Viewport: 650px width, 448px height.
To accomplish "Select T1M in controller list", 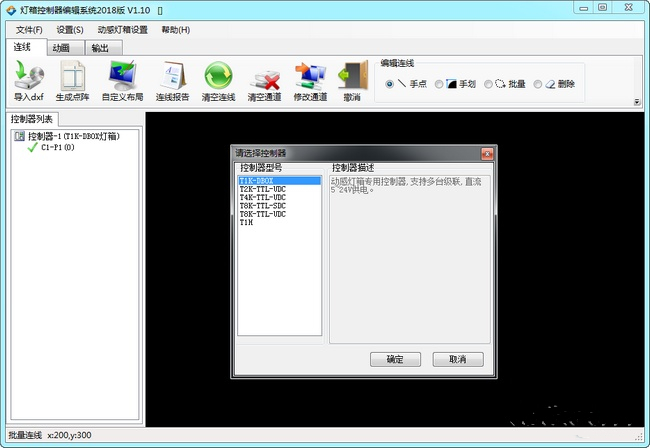I will (x=279, y=222).
